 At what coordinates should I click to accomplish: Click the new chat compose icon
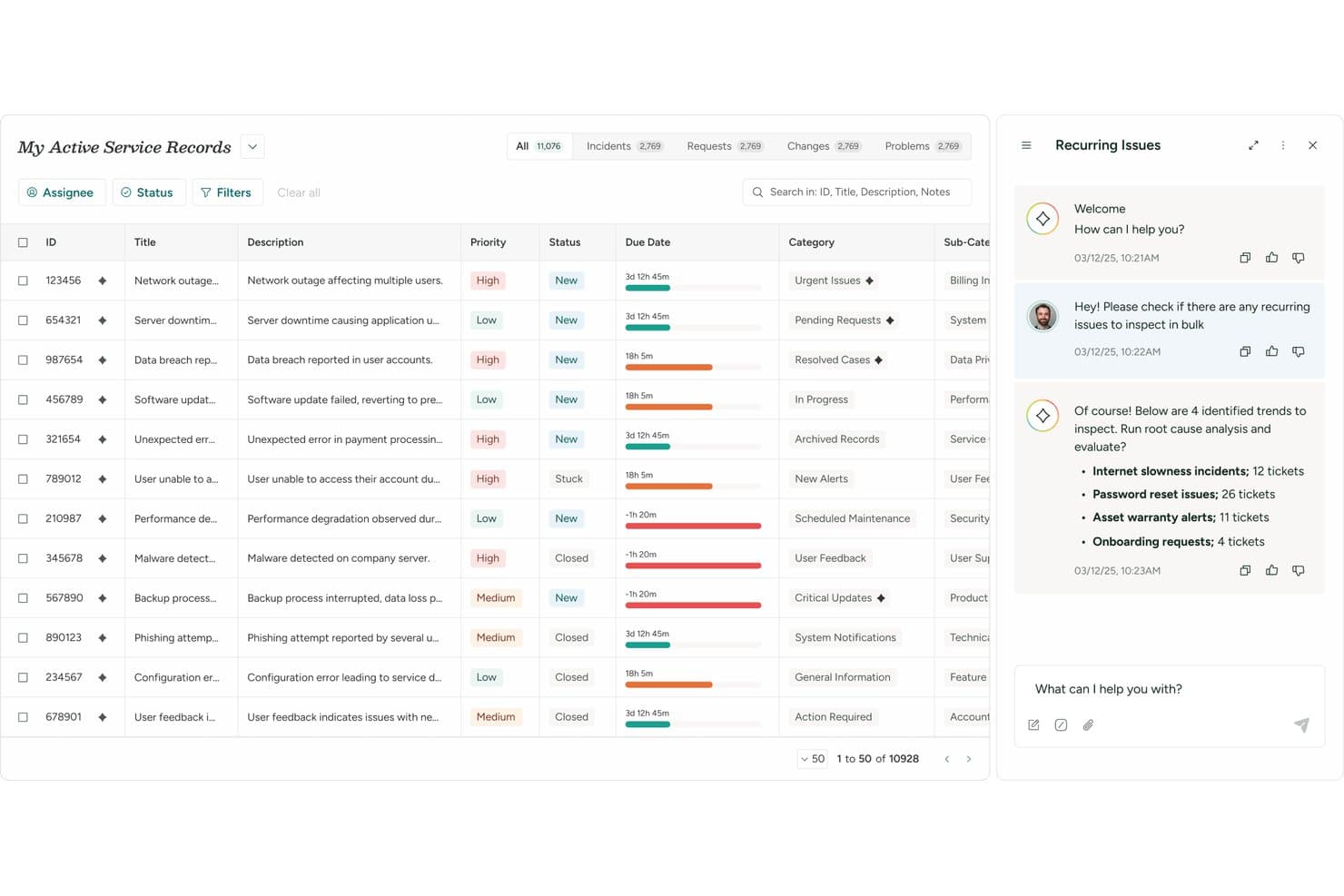pyautogui.click(x=1033, y=724)
